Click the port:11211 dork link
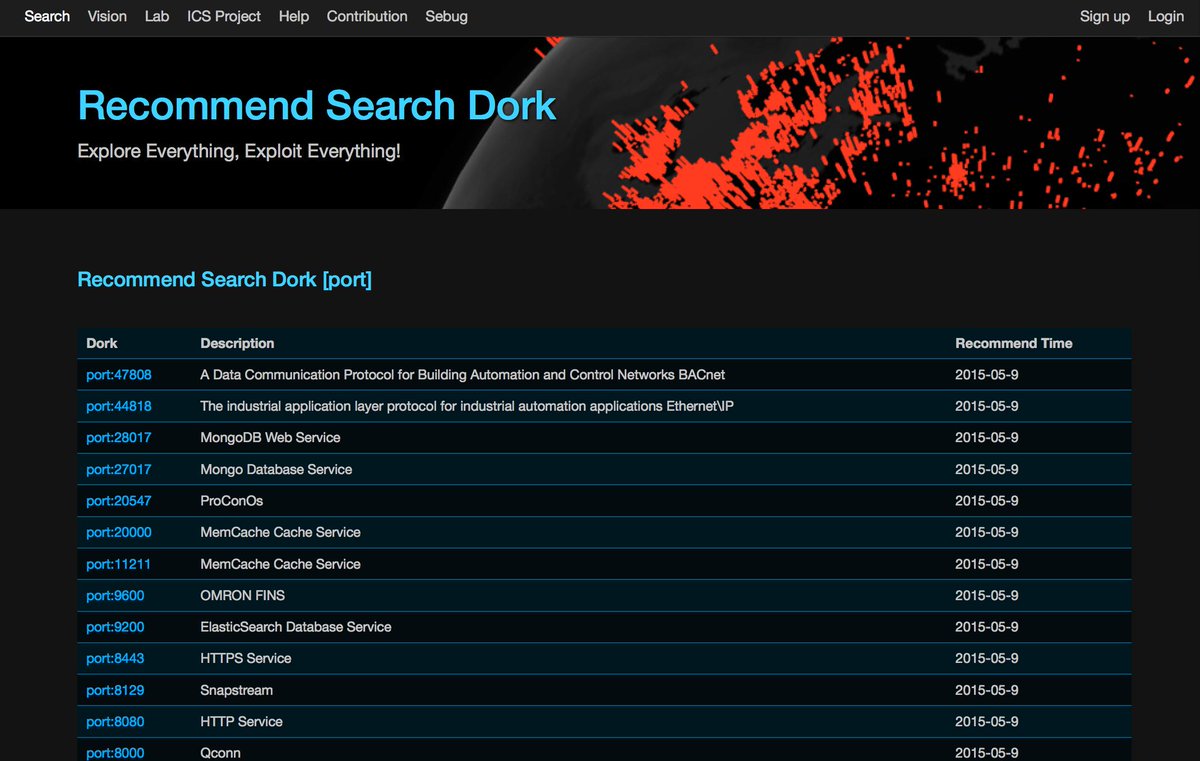 [119, 564]
